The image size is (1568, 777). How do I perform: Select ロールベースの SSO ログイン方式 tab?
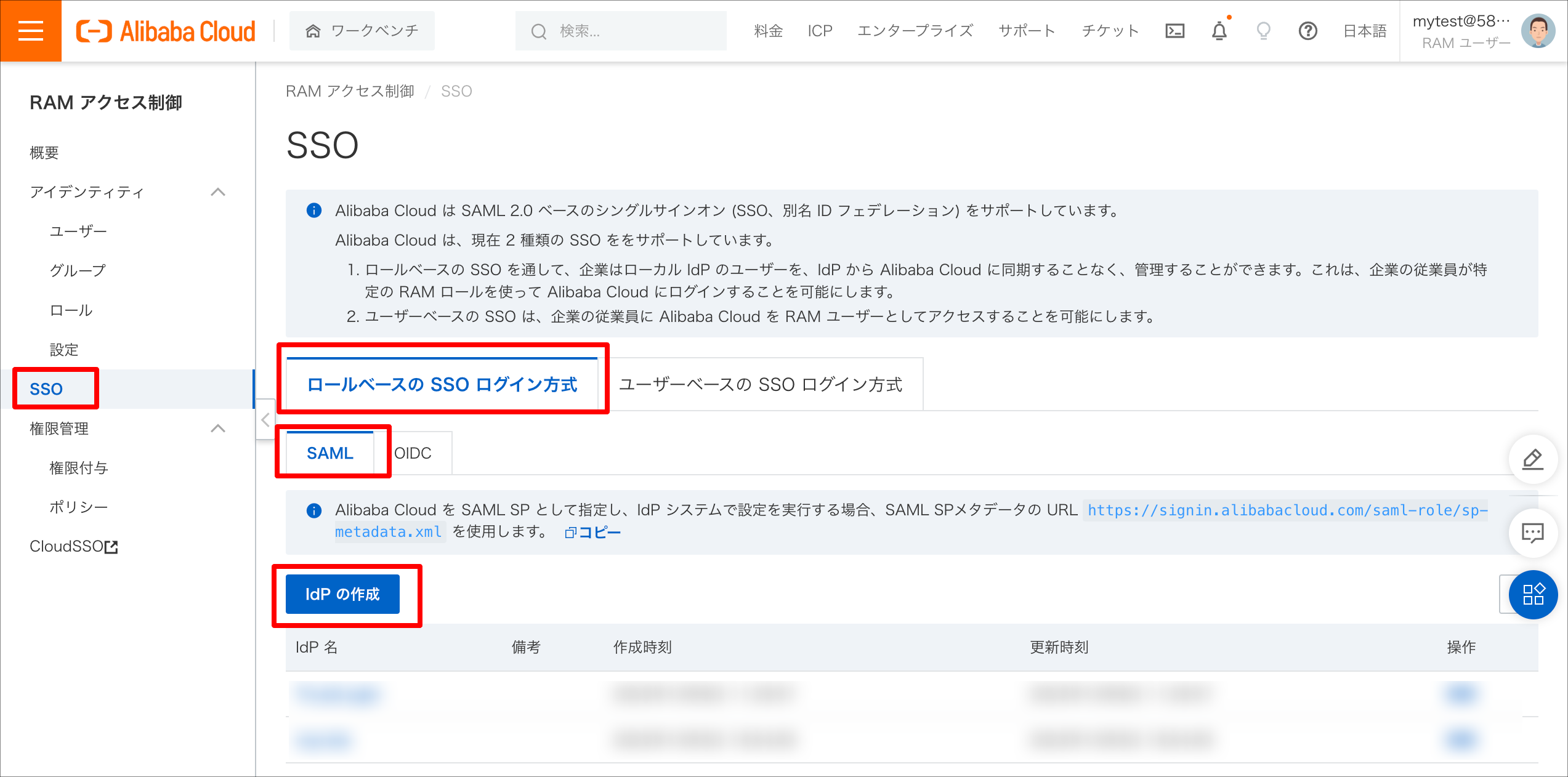click(442, 384)
